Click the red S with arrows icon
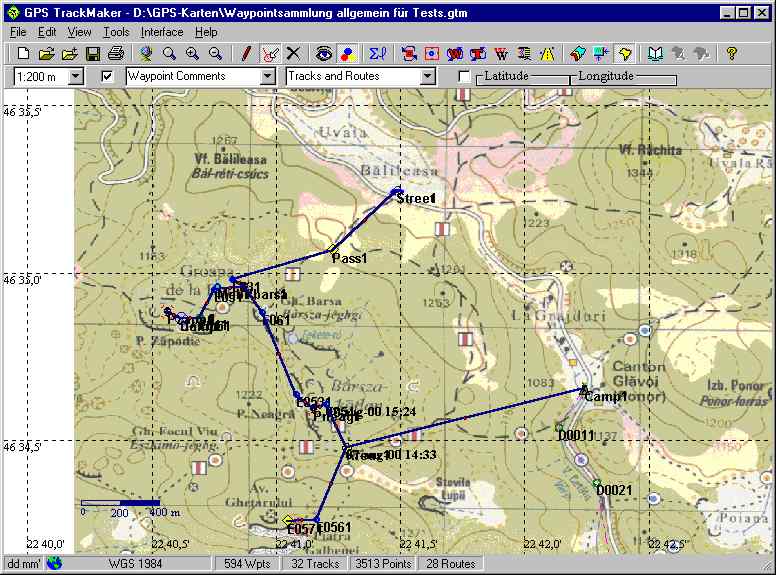 tap(409, 53)
